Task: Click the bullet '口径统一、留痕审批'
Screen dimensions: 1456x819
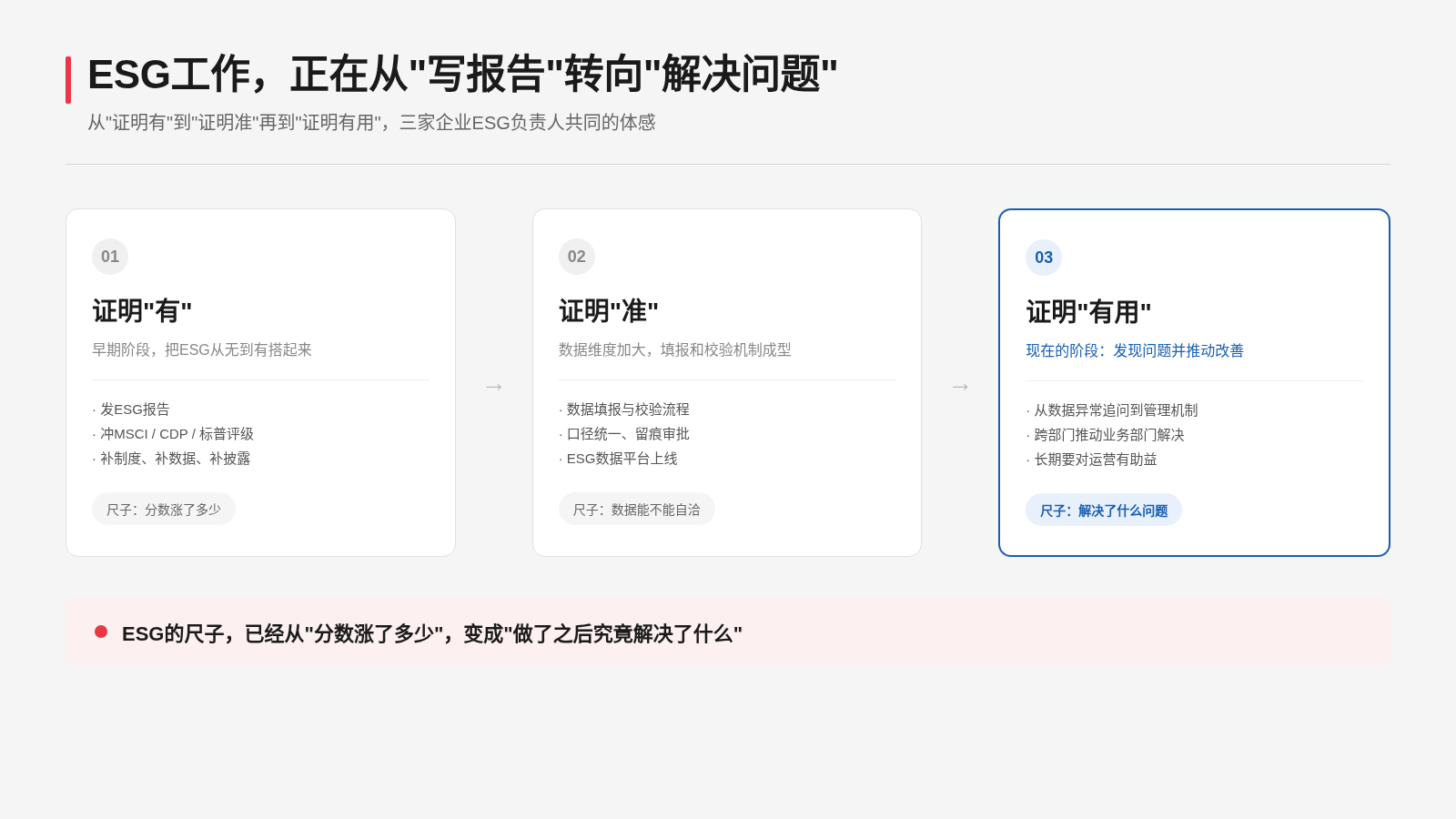Action: 624,434
